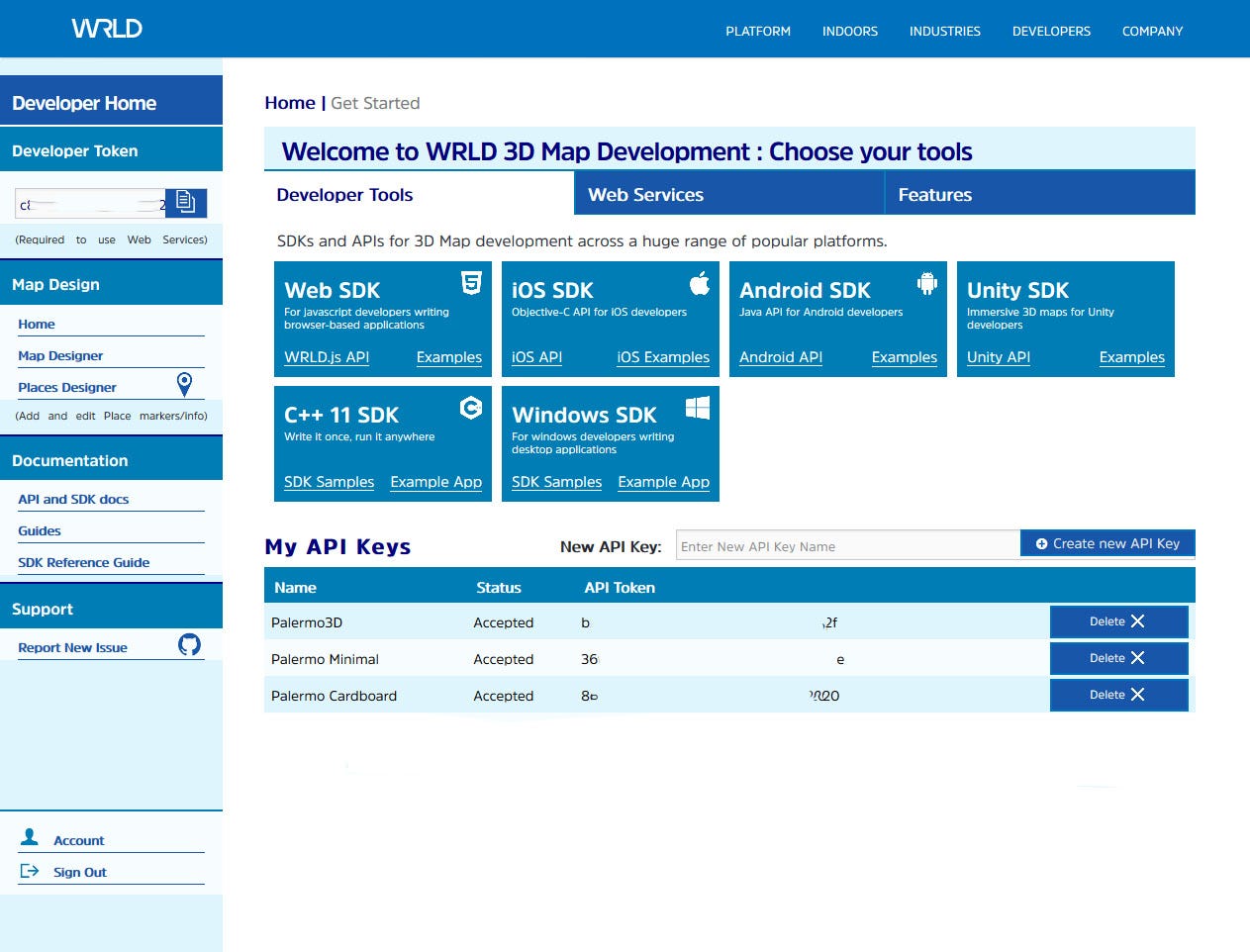Click Create new API Key button

(1107, 543)
